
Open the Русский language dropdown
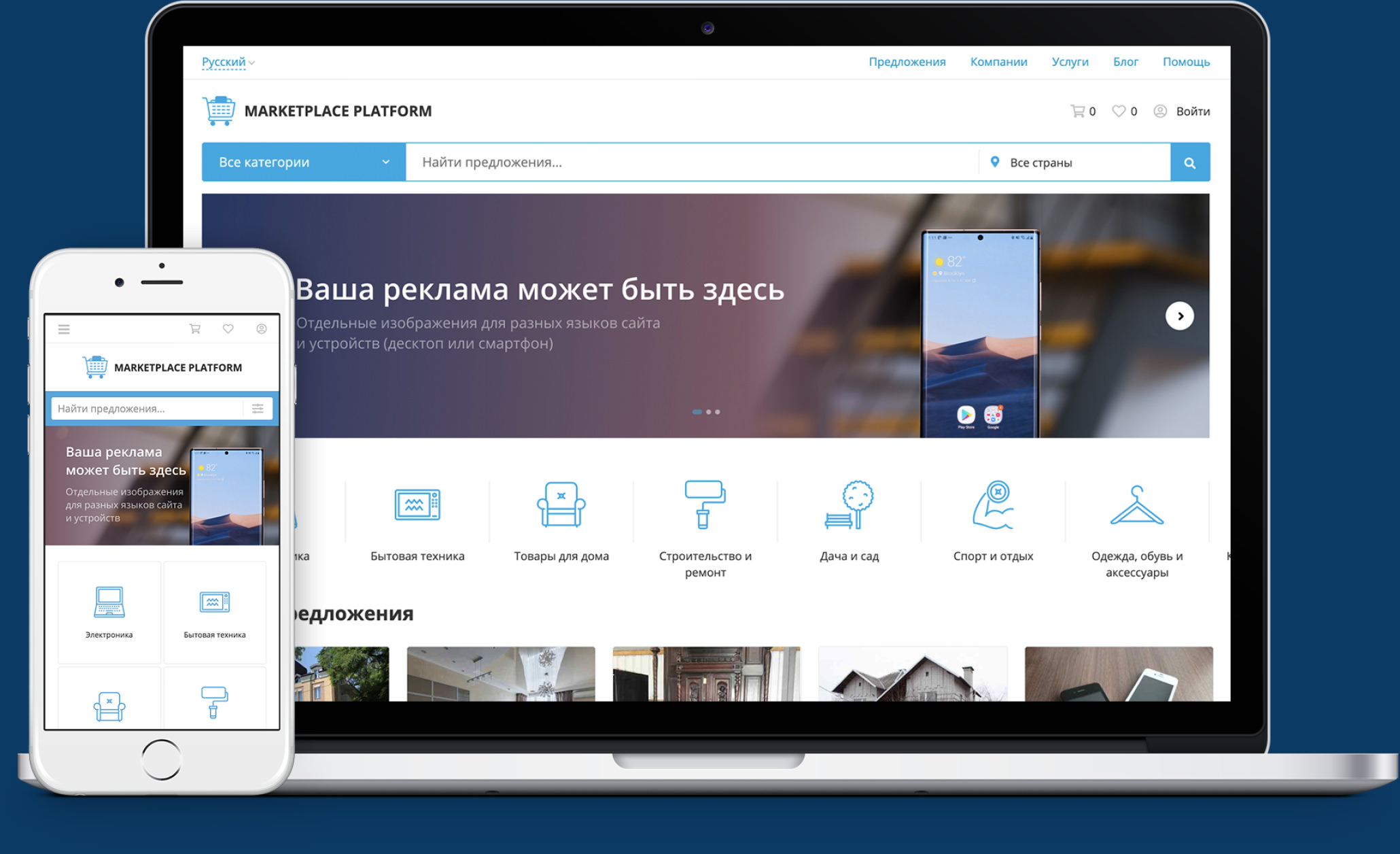[228, 62]
